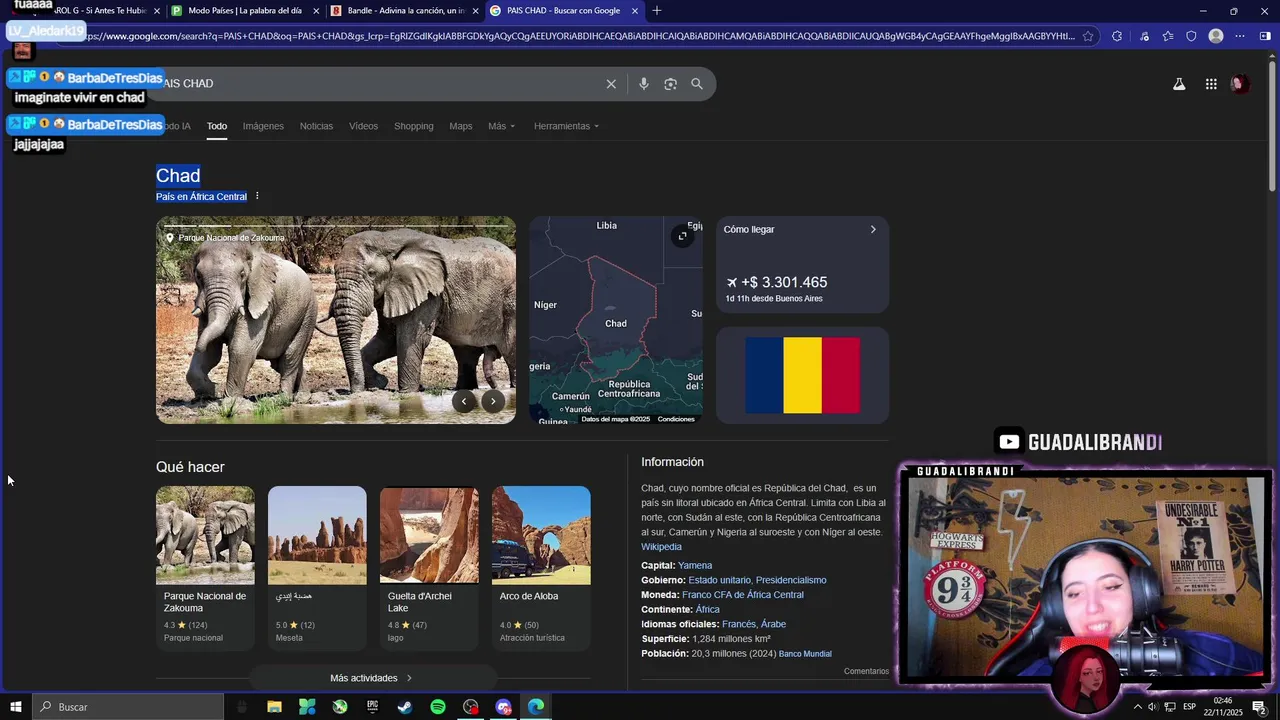This screenshot has height=720, width=1280.
Task: Expand the Cómo llegar card arrow
Action: 872,229
